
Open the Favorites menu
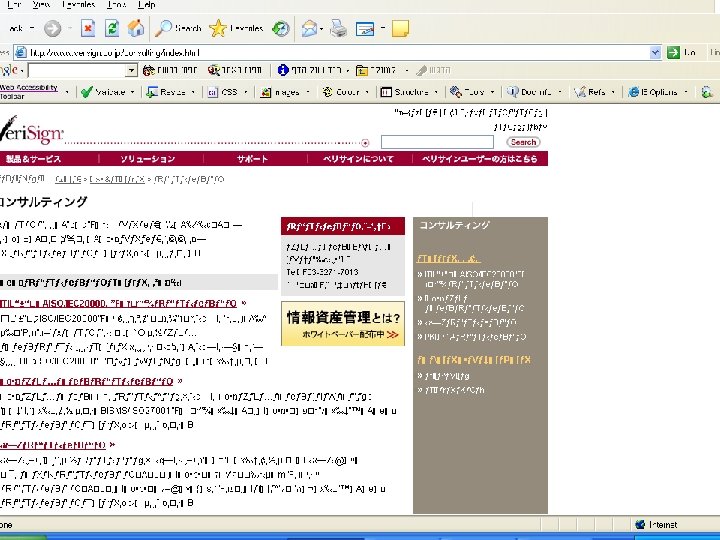(x=78, y=5)
